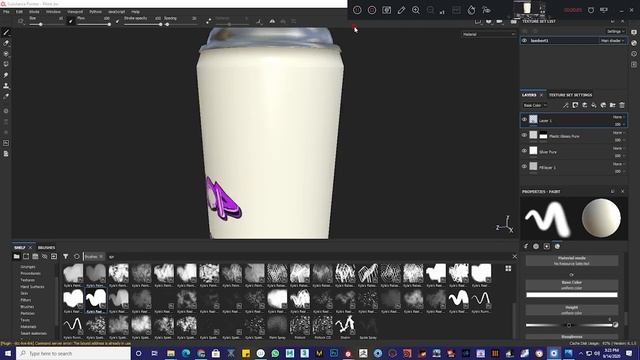Screen dimensions: 640x360
Task: Select the Smudge tool
Action: tap(6, 75)
